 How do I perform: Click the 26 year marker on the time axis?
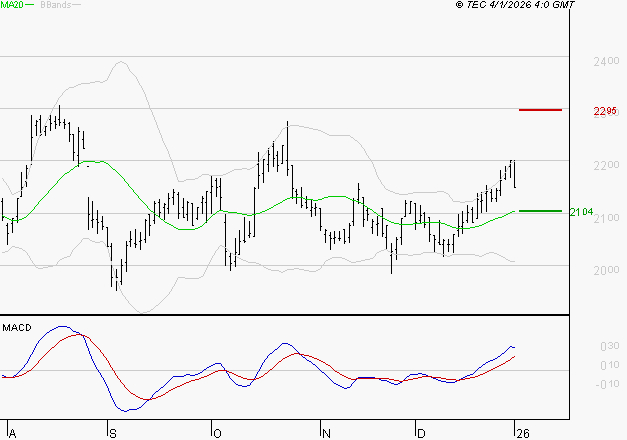point(523,434)
